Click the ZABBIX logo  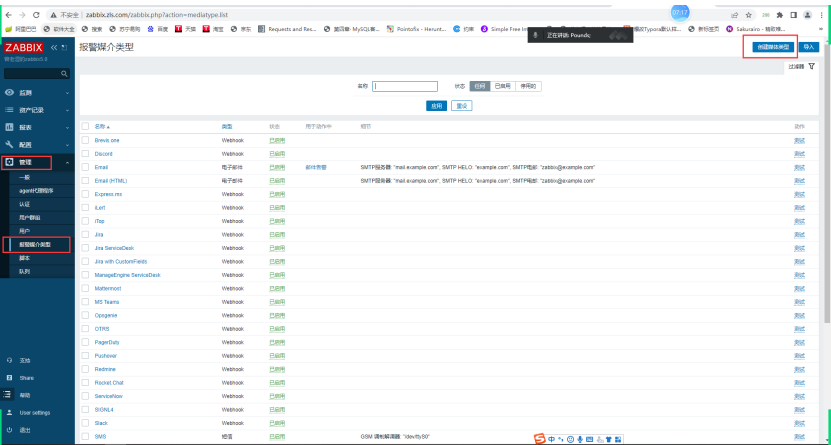23,48
